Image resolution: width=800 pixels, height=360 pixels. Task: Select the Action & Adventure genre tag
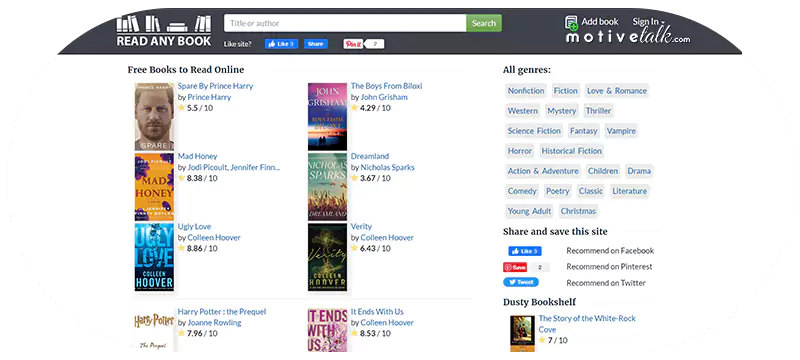[x=543, y=171]
